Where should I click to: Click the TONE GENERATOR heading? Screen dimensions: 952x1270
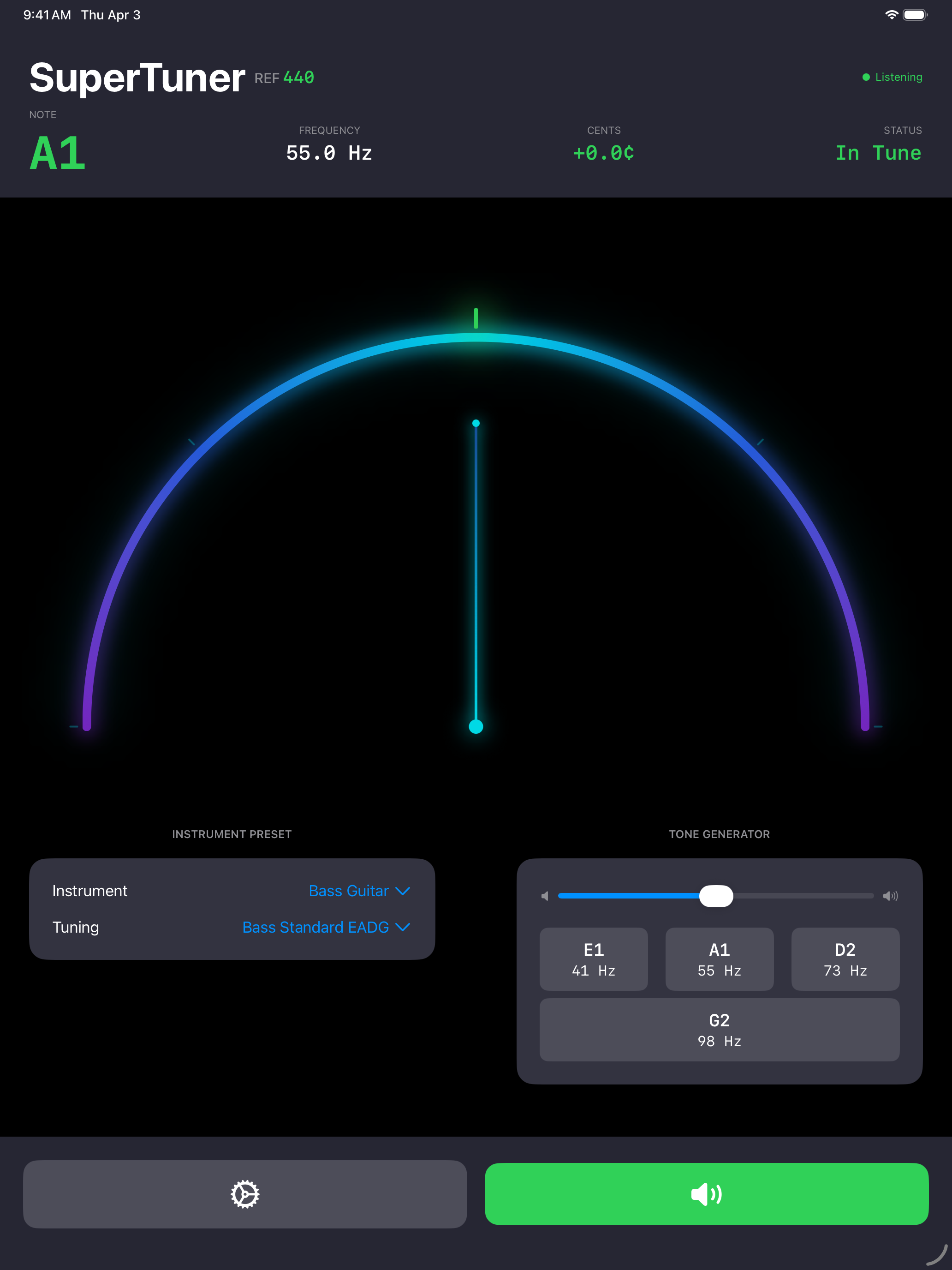[720, 834]
